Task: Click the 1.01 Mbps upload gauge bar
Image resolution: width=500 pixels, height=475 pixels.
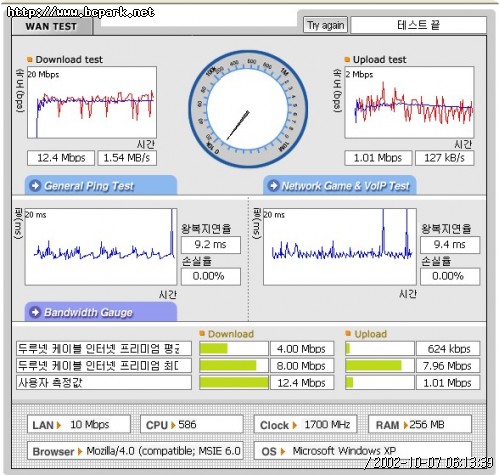Action: click(380, 383)
